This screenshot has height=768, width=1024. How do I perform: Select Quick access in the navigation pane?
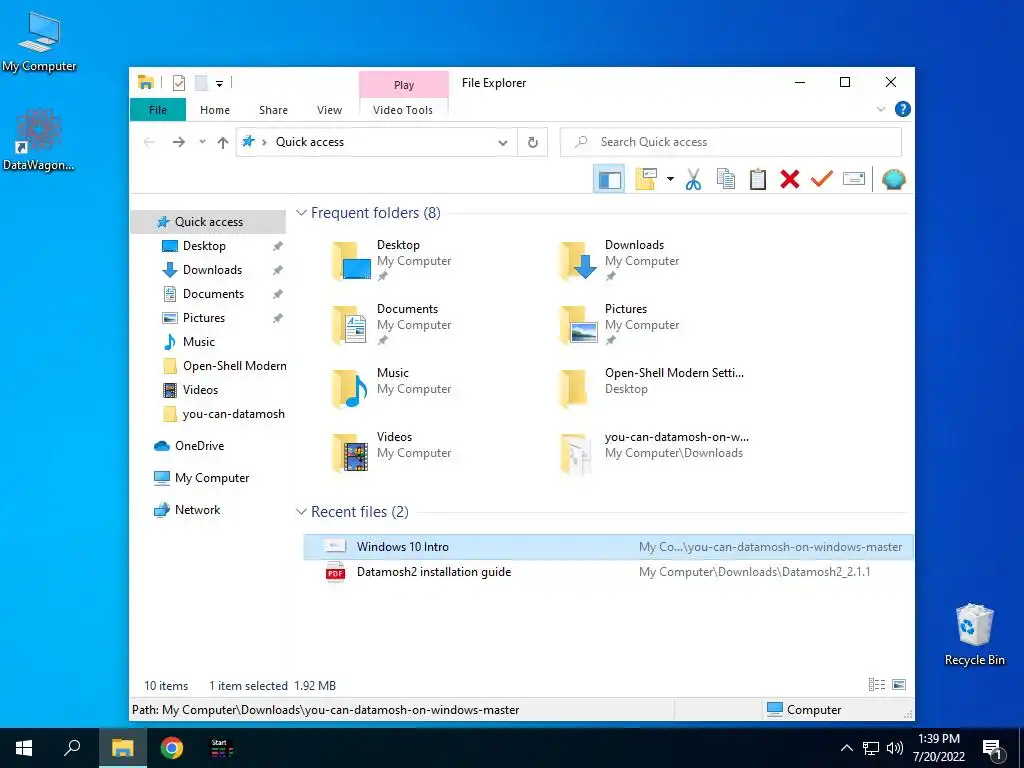[208, 221]
